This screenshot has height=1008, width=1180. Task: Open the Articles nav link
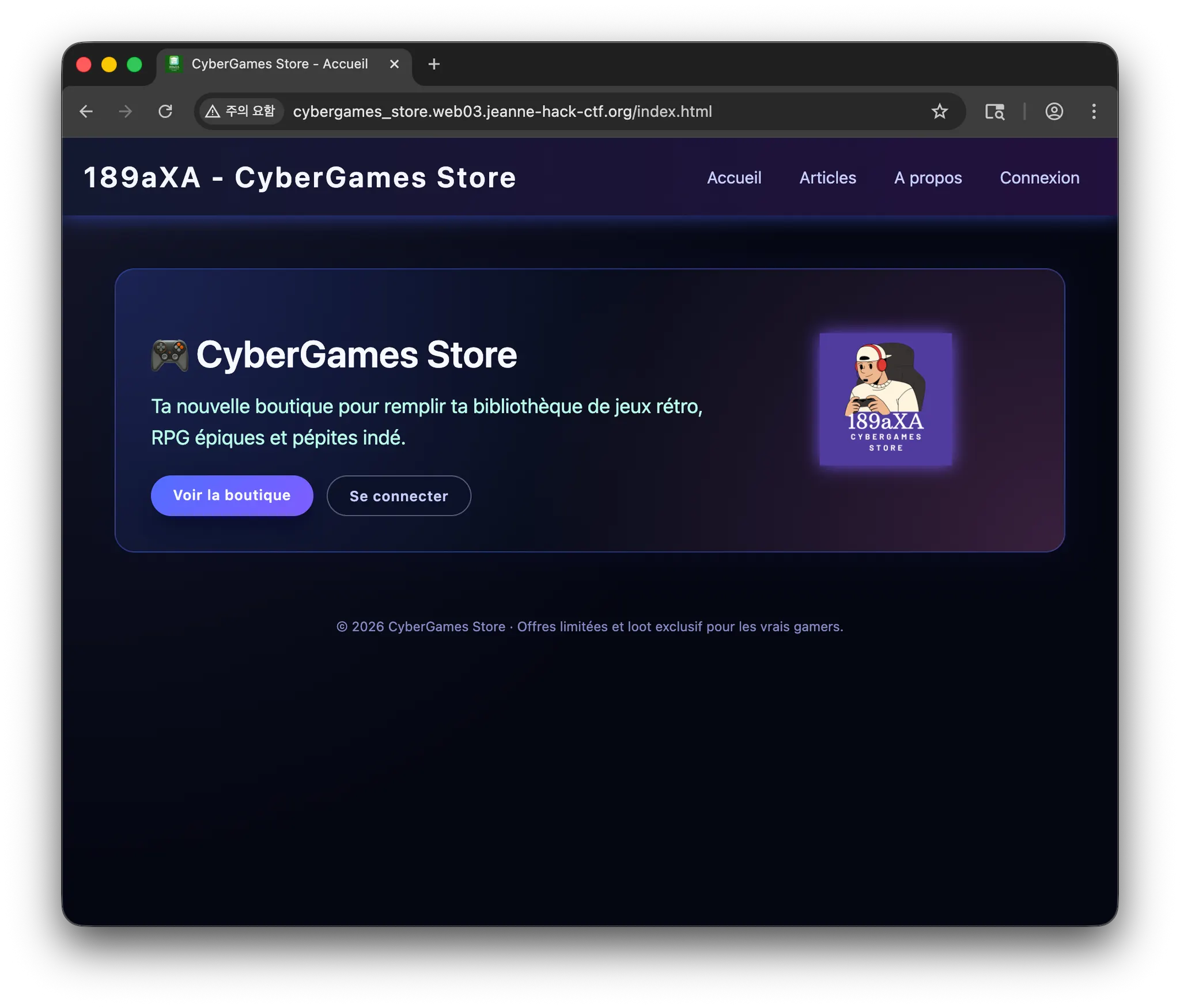click(827, 177)
